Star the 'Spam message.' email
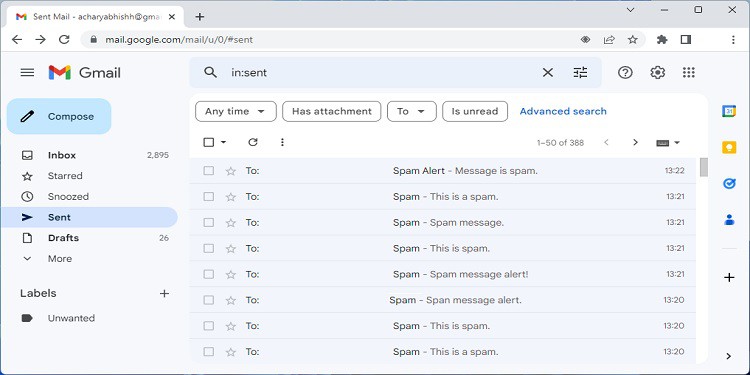This screenshot has height=375, width=750. (231, 222)
